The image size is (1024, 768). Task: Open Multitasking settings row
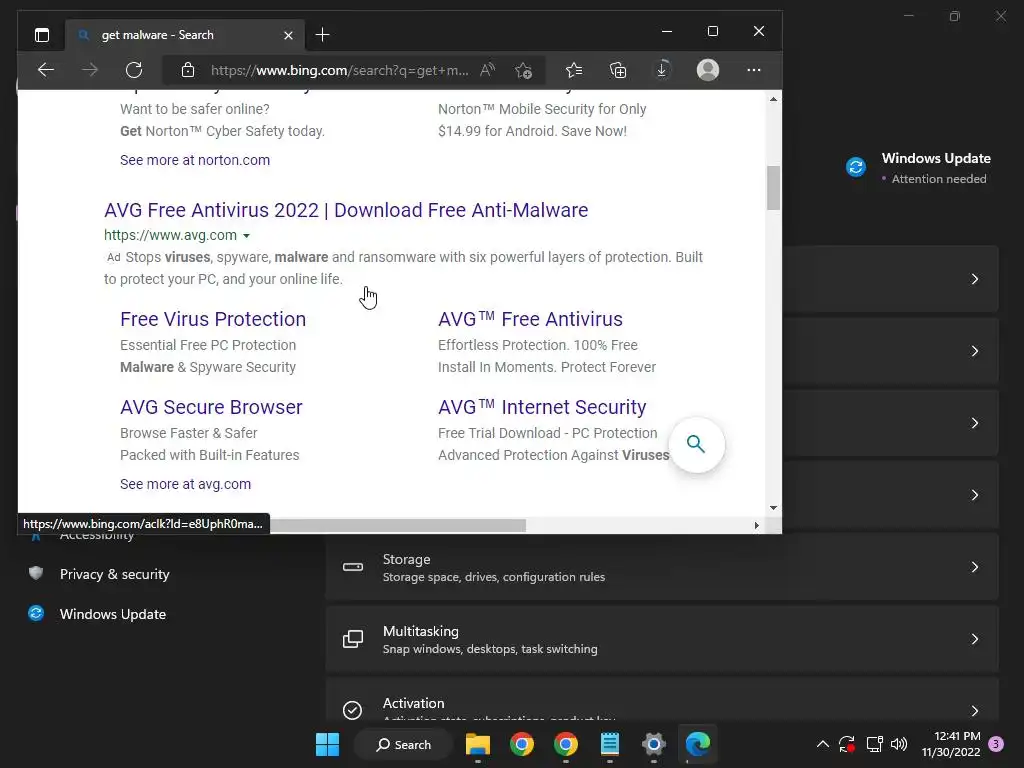[x=662, y=639]
